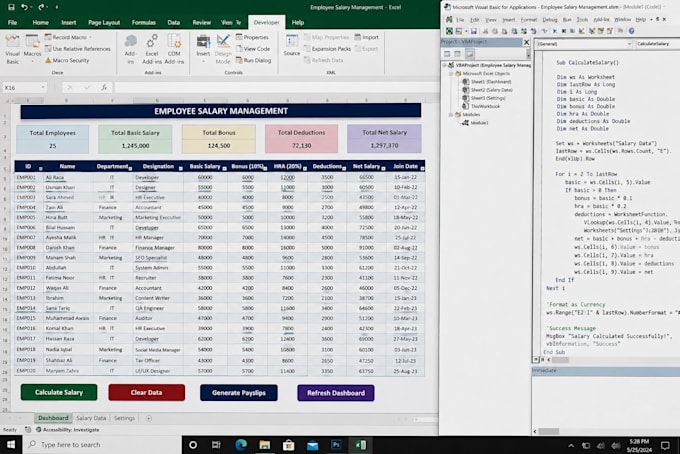Click the blue Run Sub play icon
Viewport: 680px width, 454px height.
point(555,31)
